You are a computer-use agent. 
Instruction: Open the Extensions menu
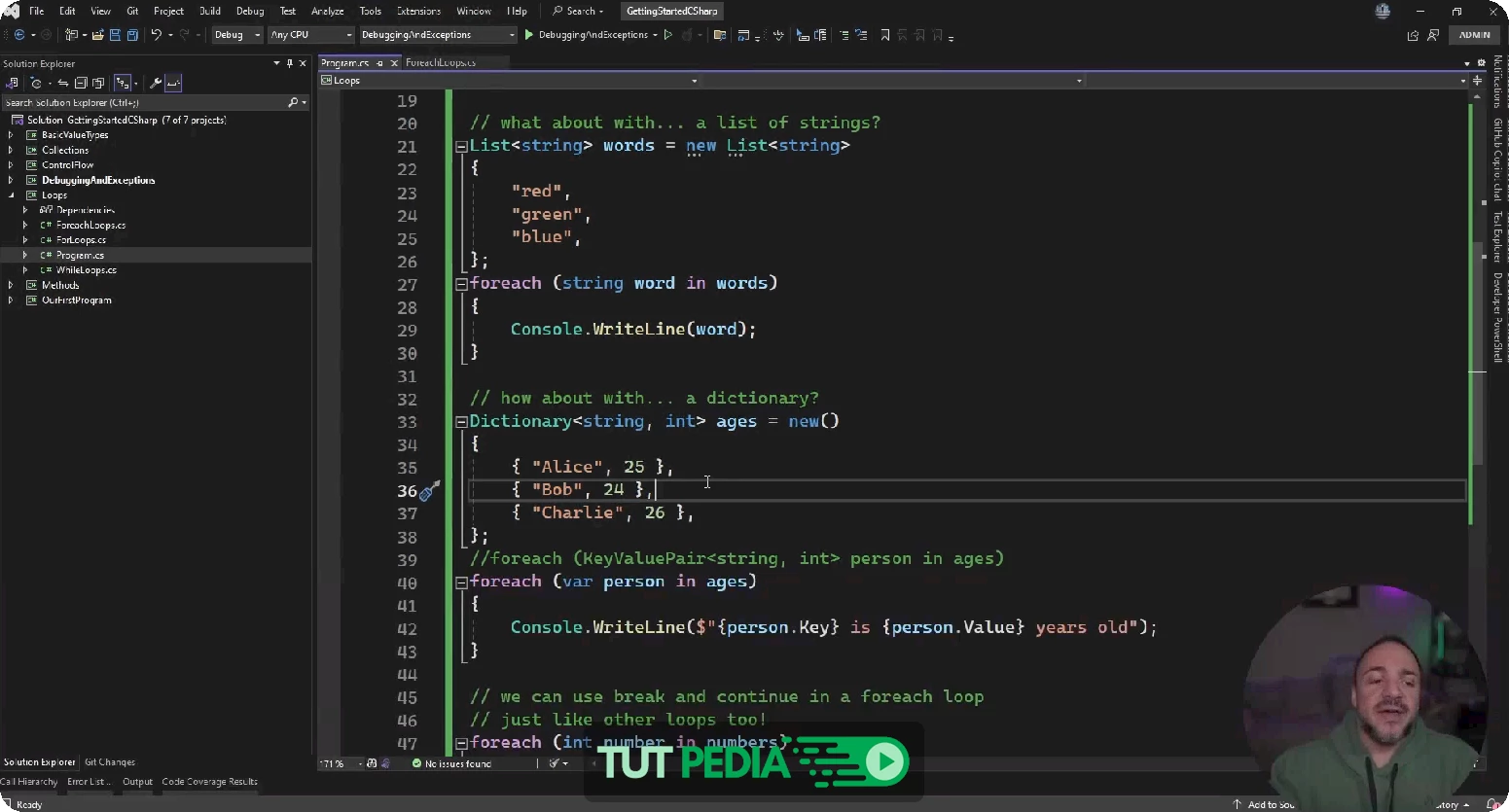[418, 11]
